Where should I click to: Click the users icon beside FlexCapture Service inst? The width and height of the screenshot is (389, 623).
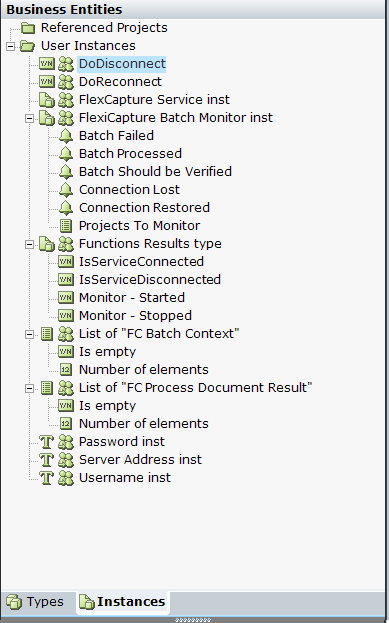click(66, 100)
